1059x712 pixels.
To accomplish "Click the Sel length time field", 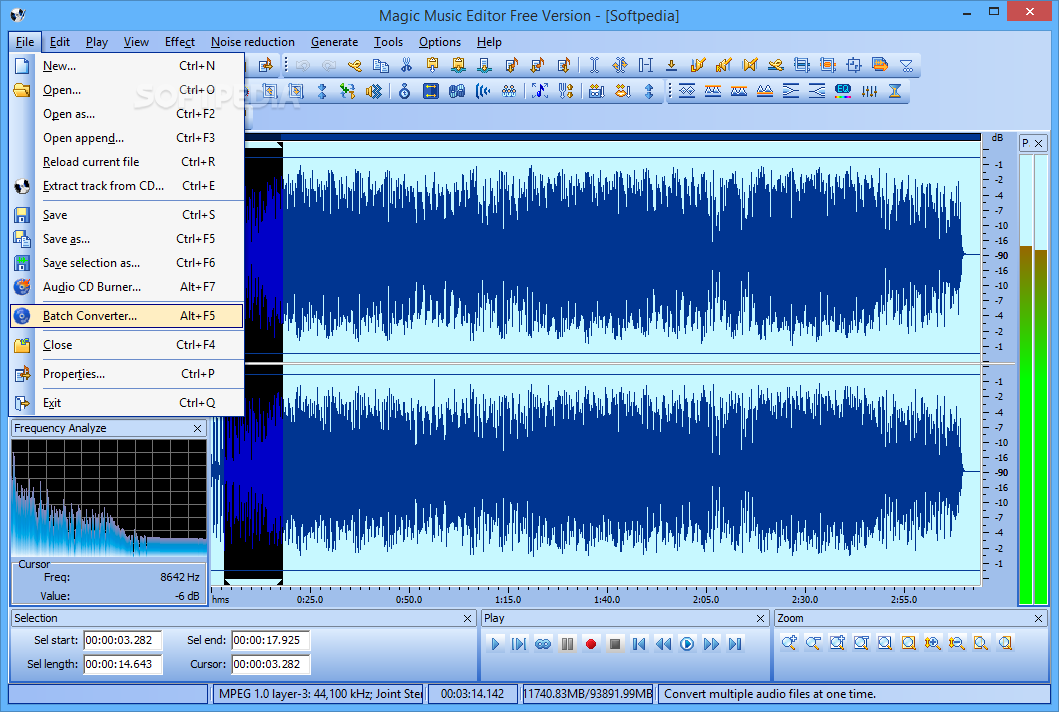I will (123, 664).
